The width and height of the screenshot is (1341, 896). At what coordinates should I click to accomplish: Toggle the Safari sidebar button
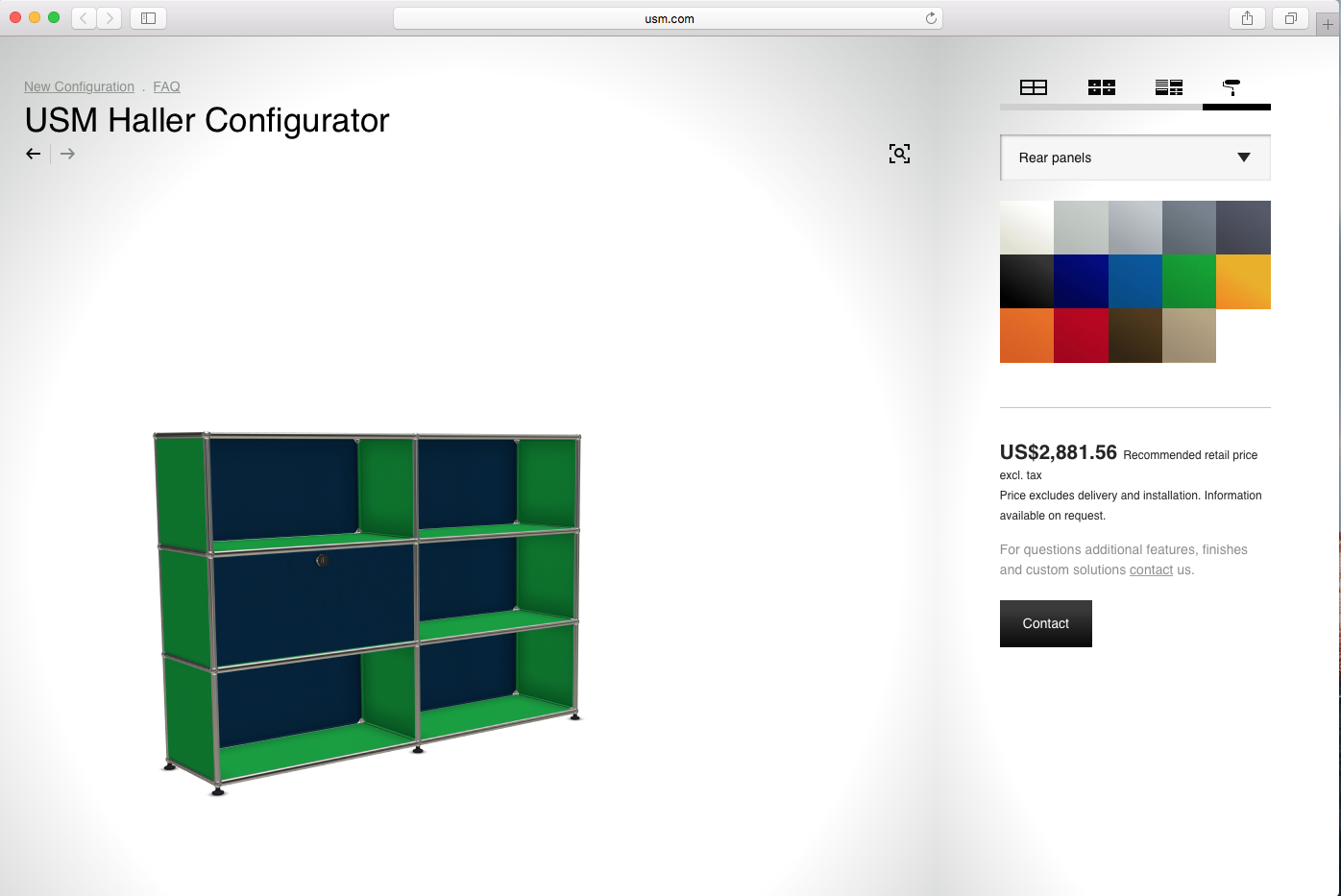click(x=148, y=18)
